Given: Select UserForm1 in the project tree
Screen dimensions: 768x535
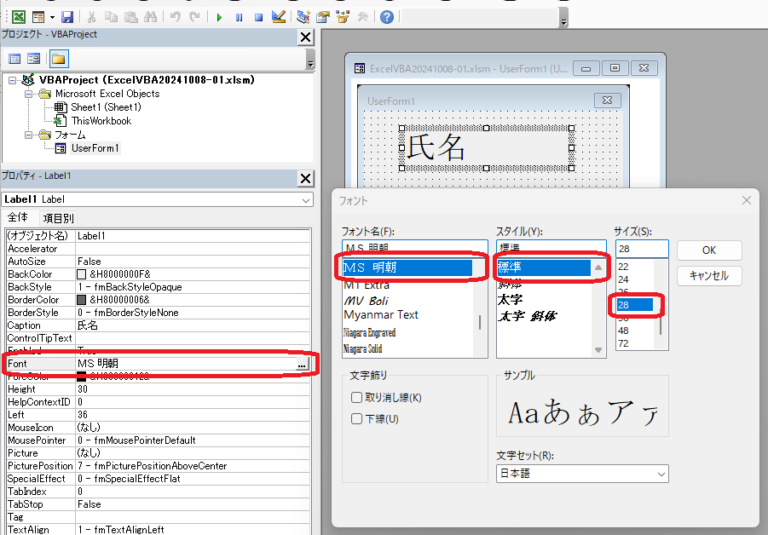Looking at the screenshot, I should point(95,148).
